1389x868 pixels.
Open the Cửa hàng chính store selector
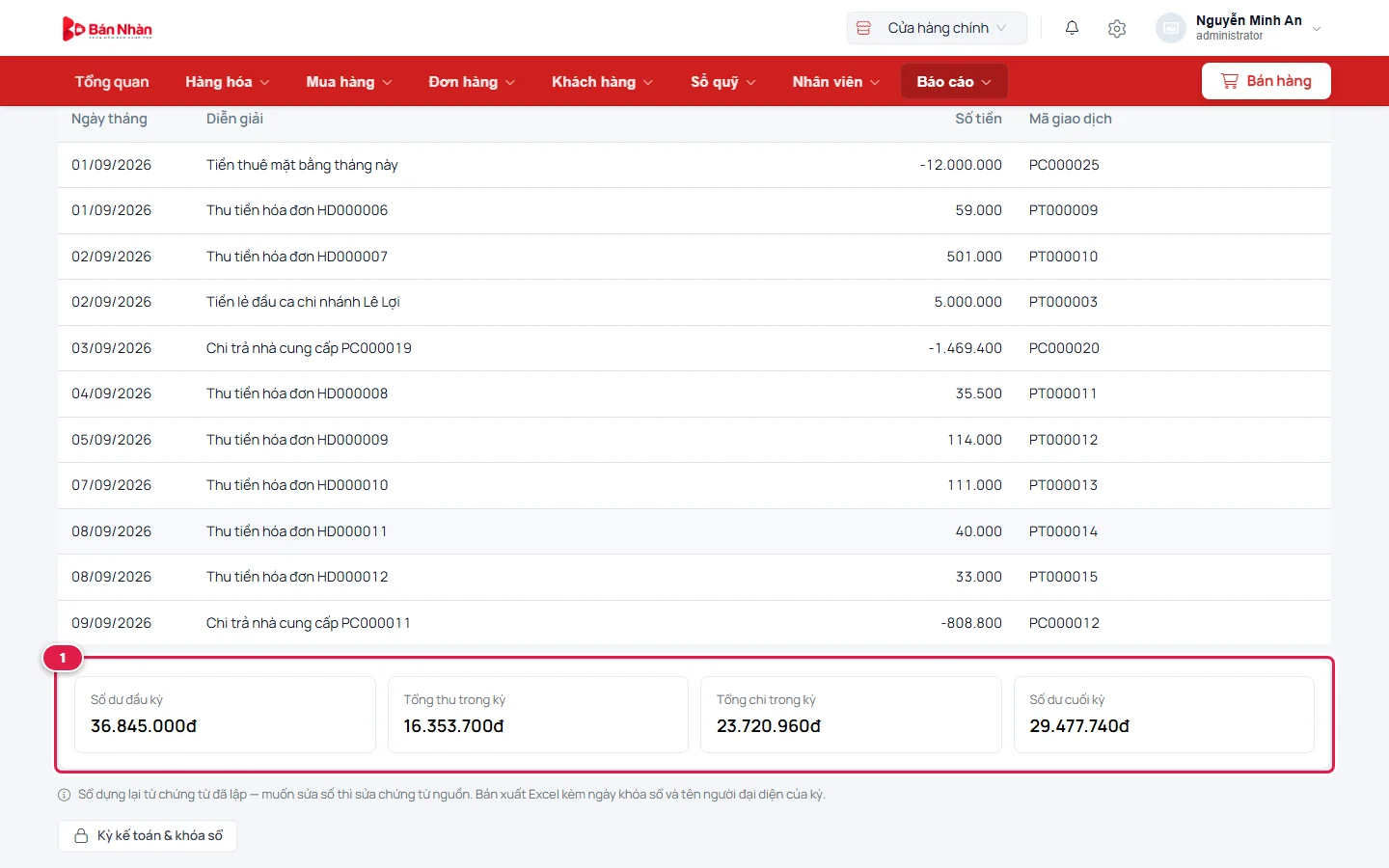point(937,28)
